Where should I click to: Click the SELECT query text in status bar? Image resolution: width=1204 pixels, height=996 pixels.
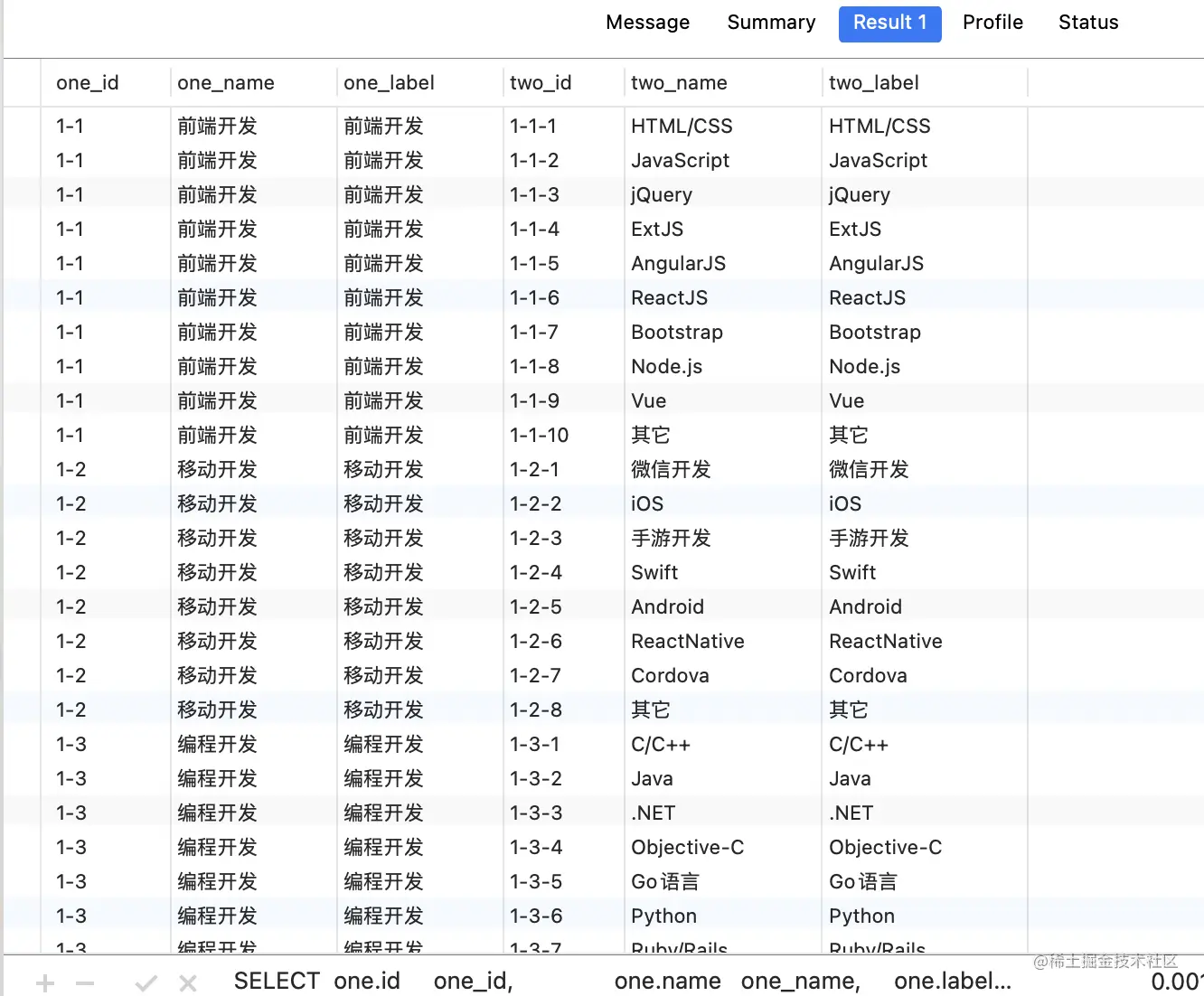(622, 982)
